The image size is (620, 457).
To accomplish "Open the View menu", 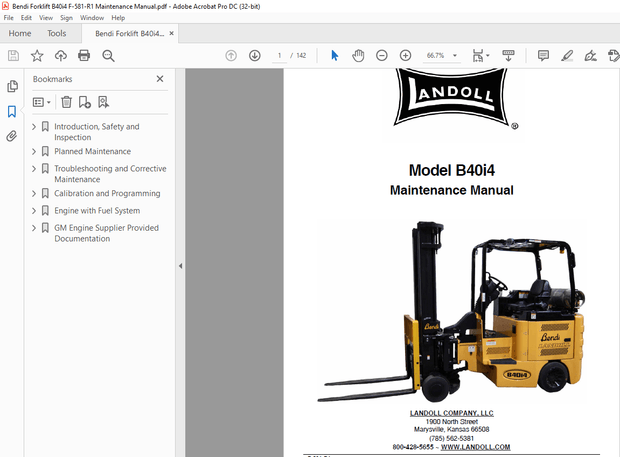I will point(46,18).
